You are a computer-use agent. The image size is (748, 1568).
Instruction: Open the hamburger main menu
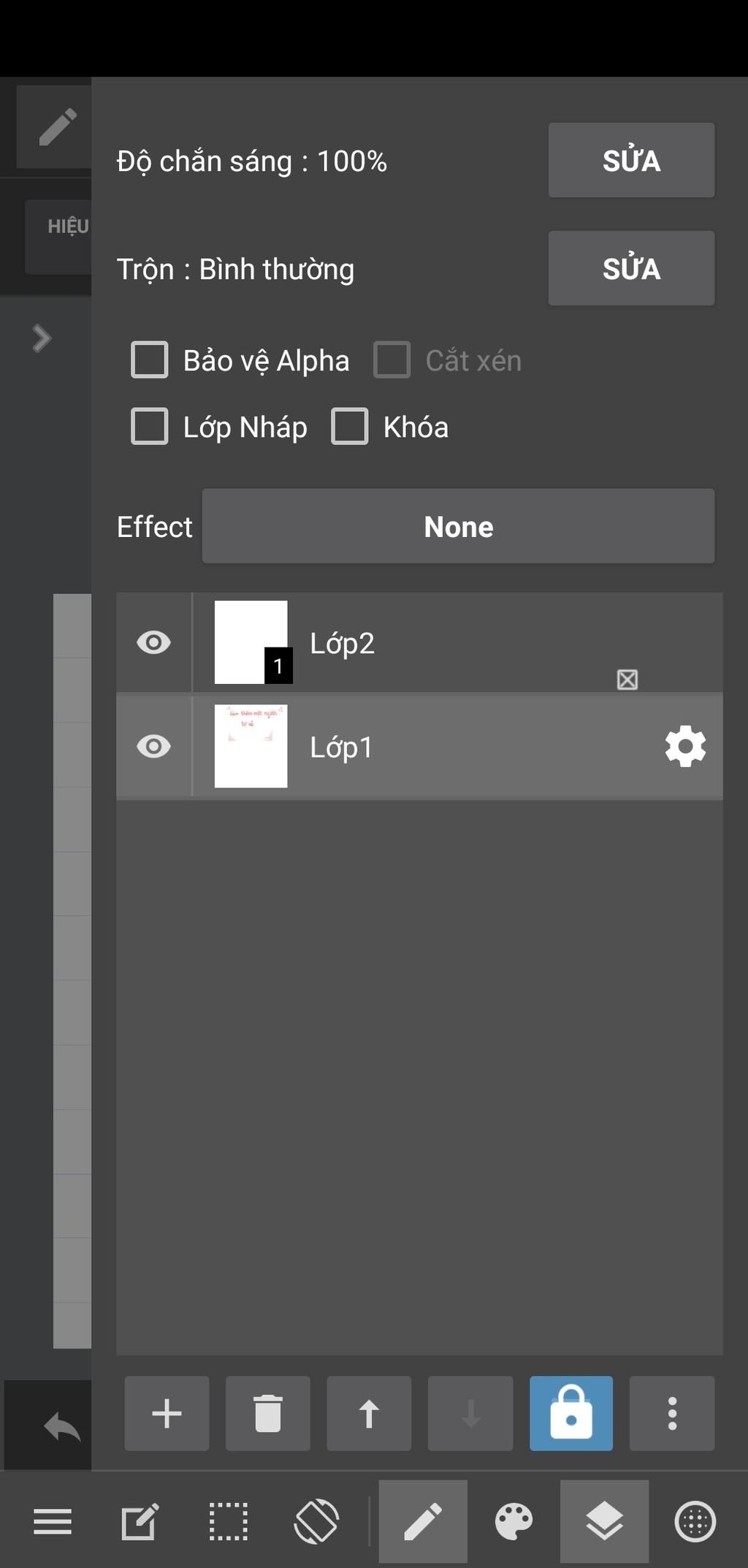point(53,1522)
